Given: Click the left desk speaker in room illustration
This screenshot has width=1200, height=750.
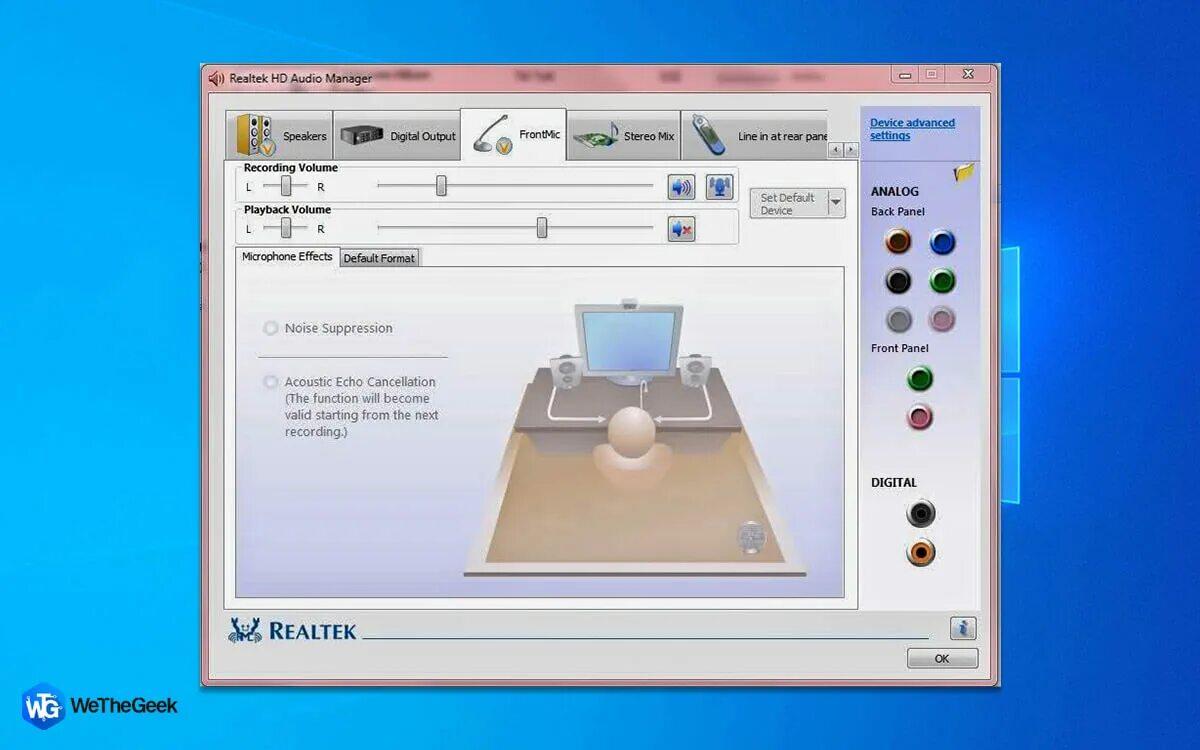Looking at the screenshot, I should (x=566, y=372).
